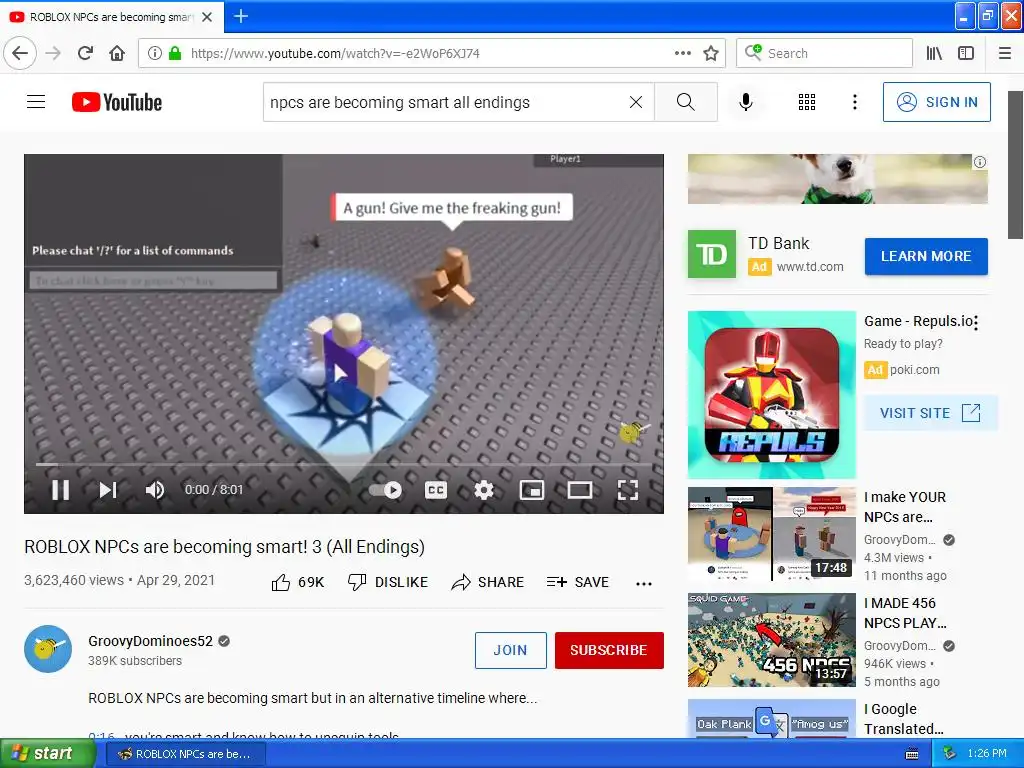Image resolution: width=1024 pixels, height=768 pixels.
Task: Open more actions ellipsis below video
Action: click(x=644, y=583)
